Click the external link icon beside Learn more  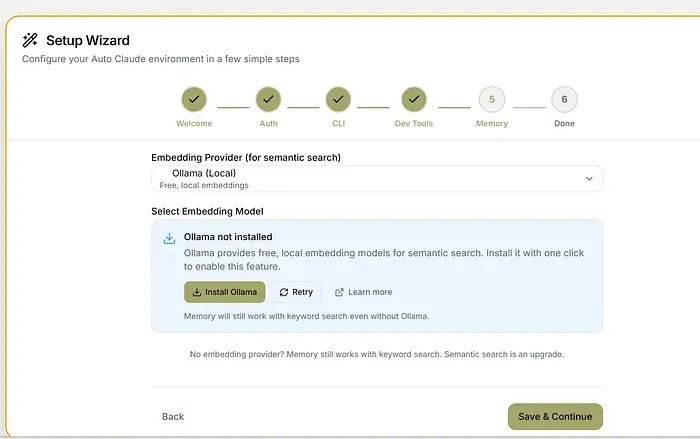pos(339,292)
